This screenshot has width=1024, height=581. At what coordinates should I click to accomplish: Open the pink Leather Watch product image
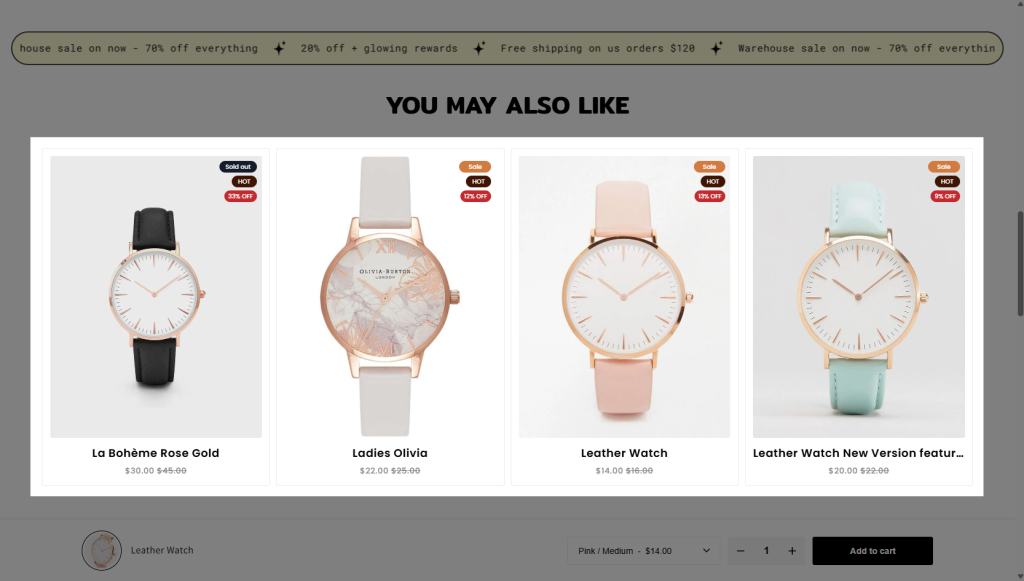(624, 296)
